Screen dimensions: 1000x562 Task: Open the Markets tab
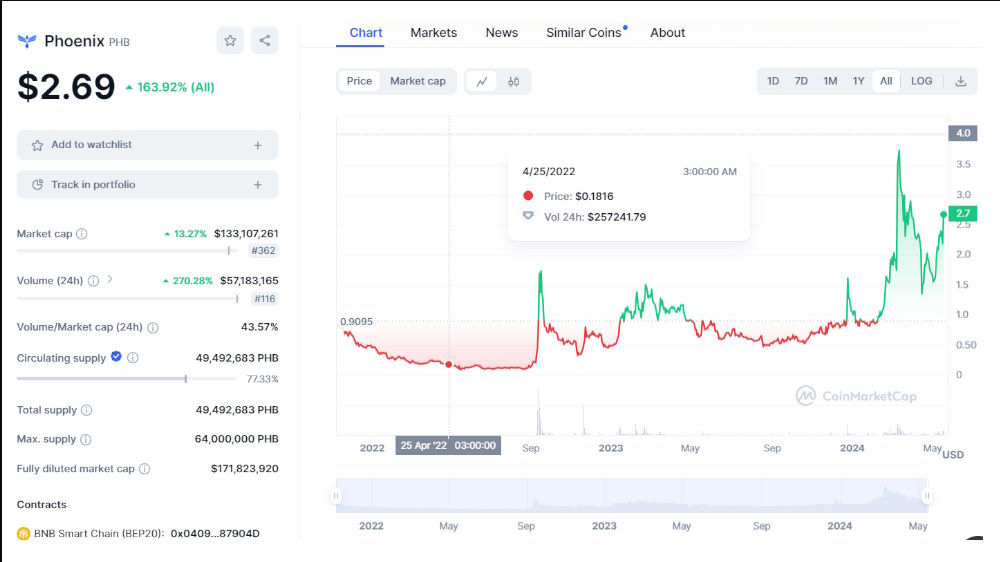(x=434, y=33)
